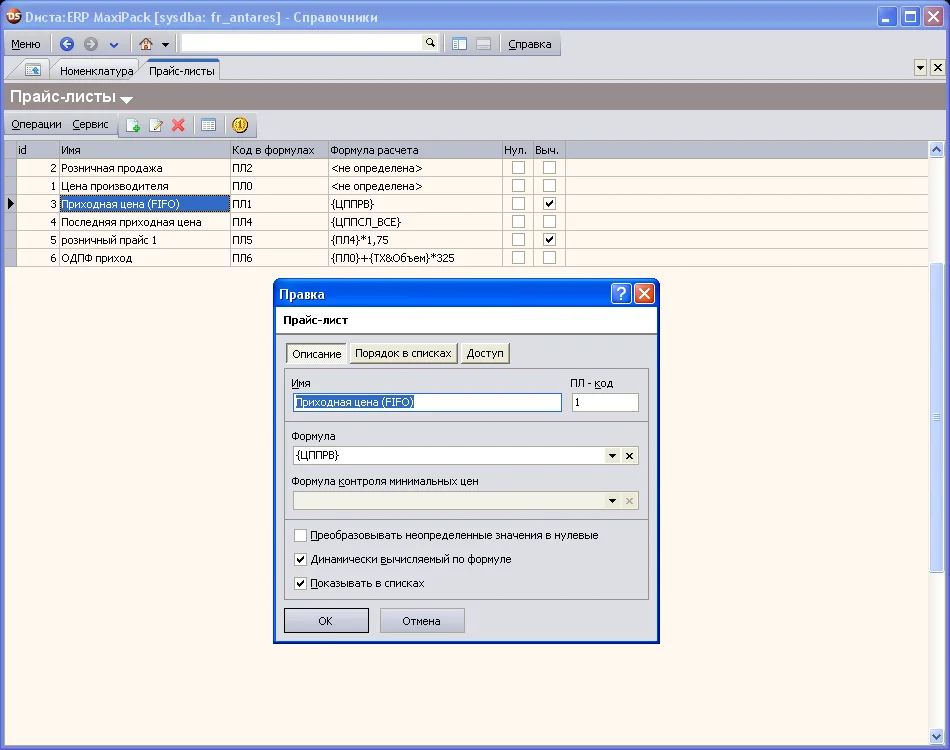Expand the Прайс-листы header dropdown arrow
The image size is (950, 750).
tap(126, 100)
